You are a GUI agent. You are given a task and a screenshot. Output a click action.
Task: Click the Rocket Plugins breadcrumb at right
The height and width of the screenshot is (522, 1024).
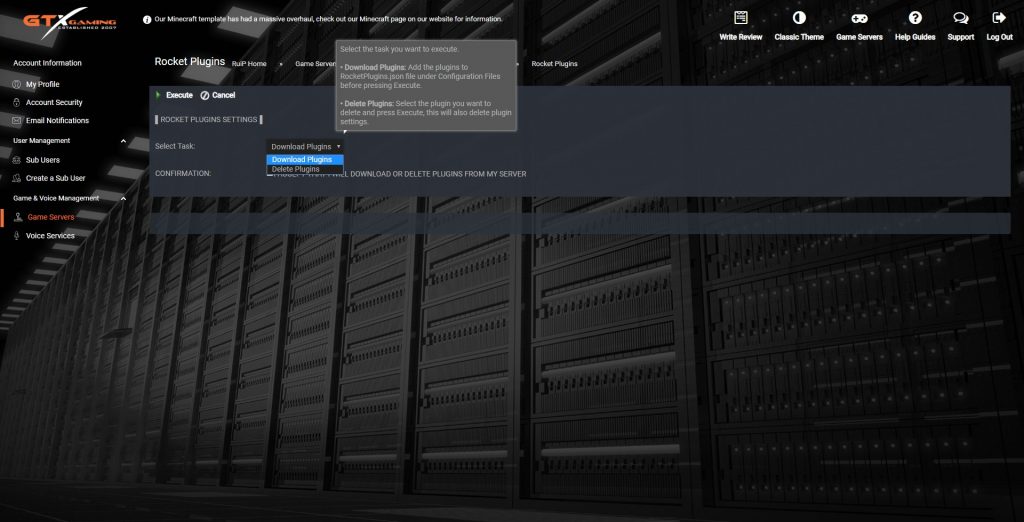(x=554, y=64)
